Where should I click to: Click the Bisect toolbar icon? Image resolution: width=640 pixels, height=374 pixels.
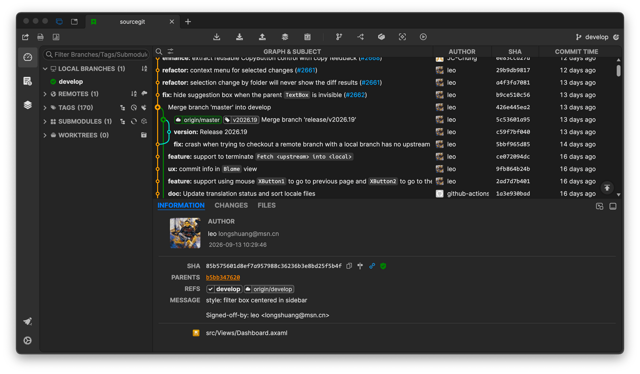(x=402, y=37)
